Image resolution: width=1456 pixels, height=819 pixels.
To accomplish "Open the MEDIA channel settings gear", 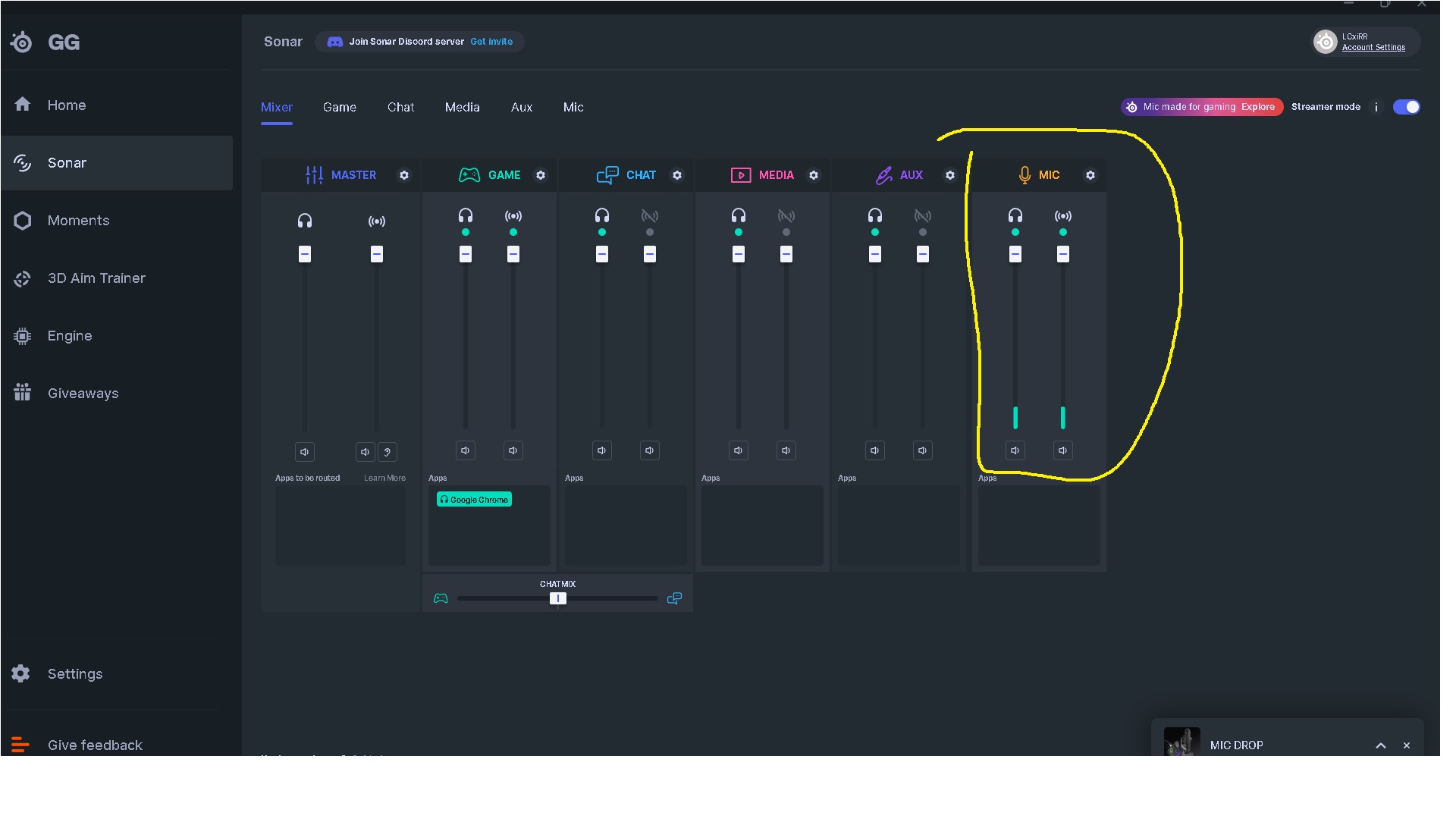I will pyautogui.click(x=814, y=175).
